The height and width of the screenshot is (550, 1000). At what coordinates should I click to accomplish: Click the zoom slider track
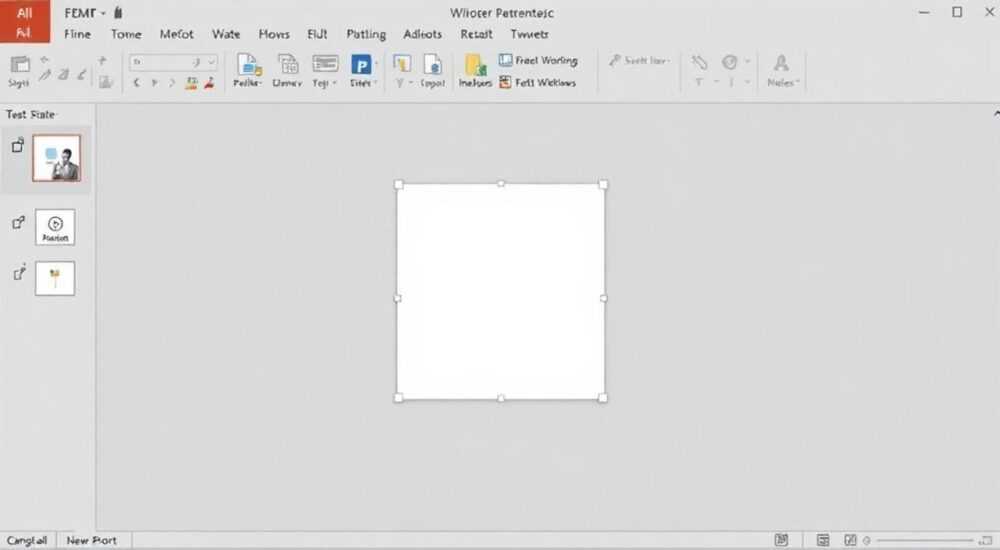[x=925, y=540]
